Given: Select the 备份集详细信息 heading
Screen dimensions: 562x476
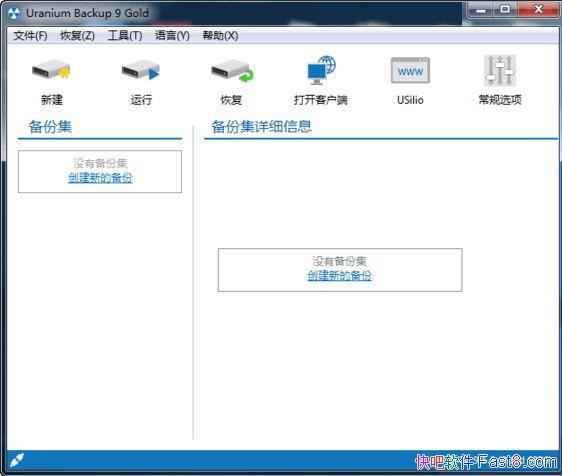Looking at the screenshot, I should click(x=261, y=127).
